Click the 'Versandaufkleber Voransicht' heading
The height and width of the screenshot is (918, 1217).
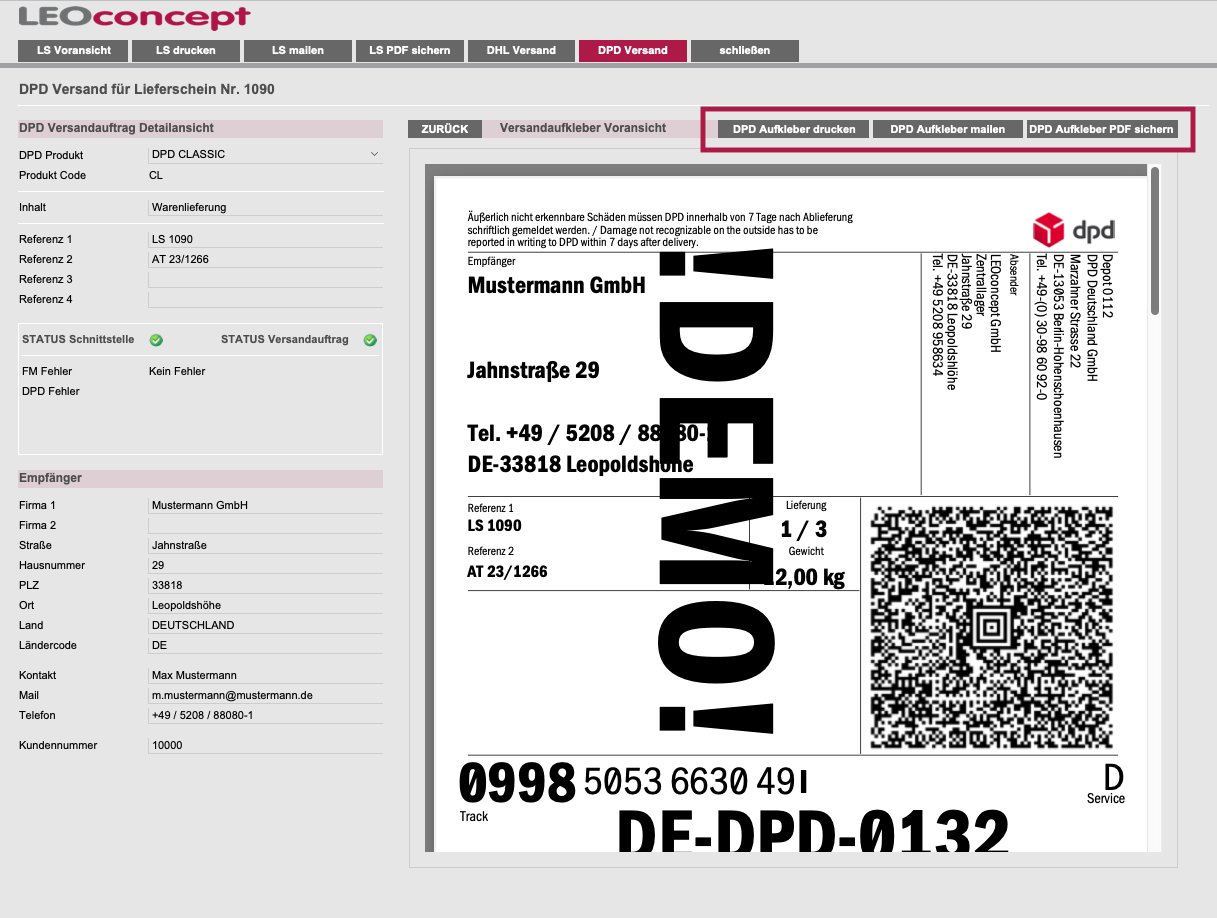[x=583, y=128]
